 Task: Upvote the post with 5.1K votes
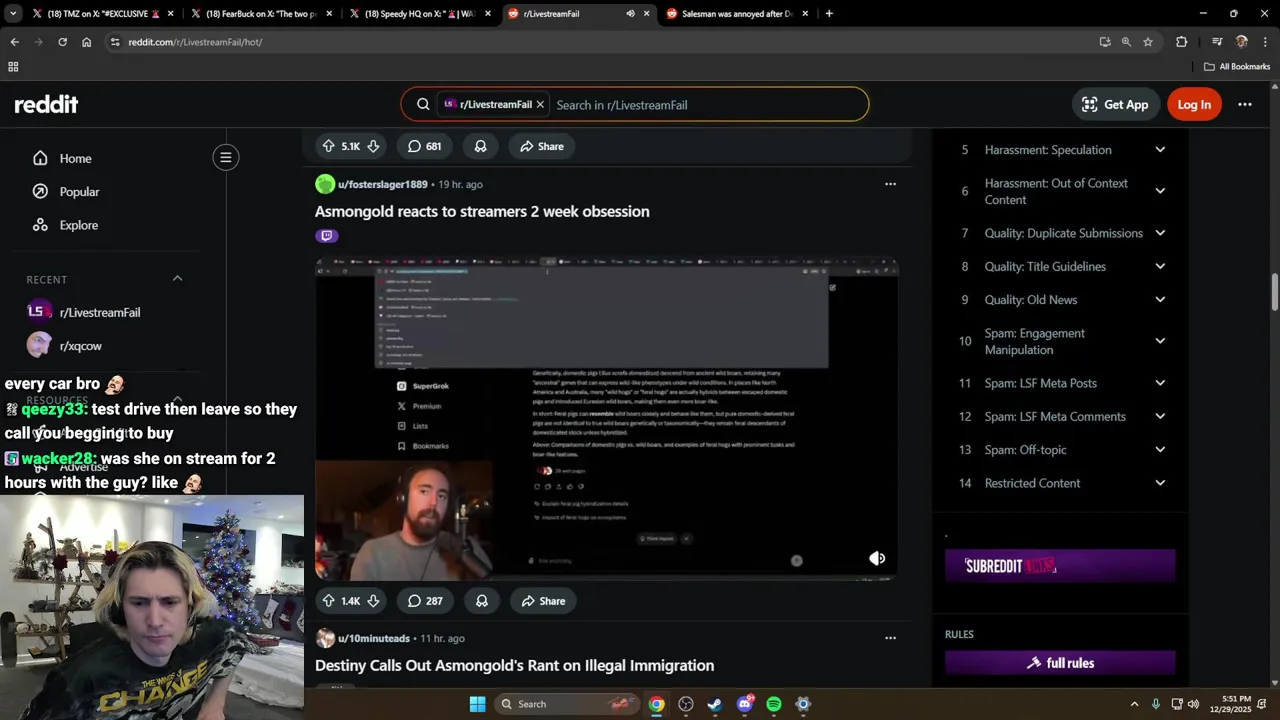[328, 146]
